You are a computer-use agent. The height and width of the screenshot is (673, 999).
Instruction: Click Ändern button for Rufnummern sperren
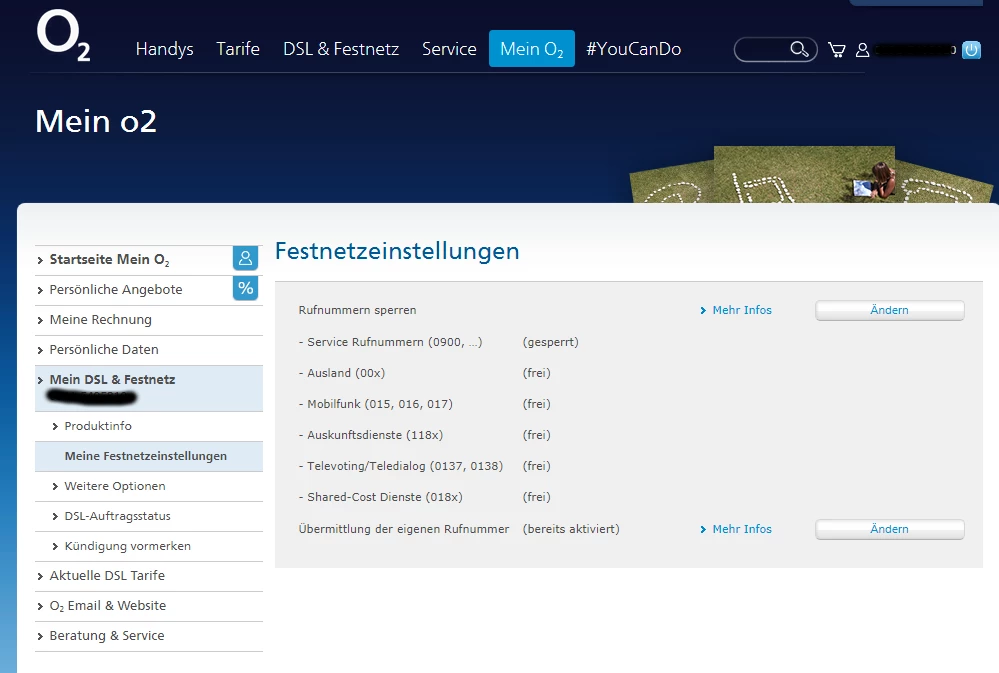(x=889, y=310)
